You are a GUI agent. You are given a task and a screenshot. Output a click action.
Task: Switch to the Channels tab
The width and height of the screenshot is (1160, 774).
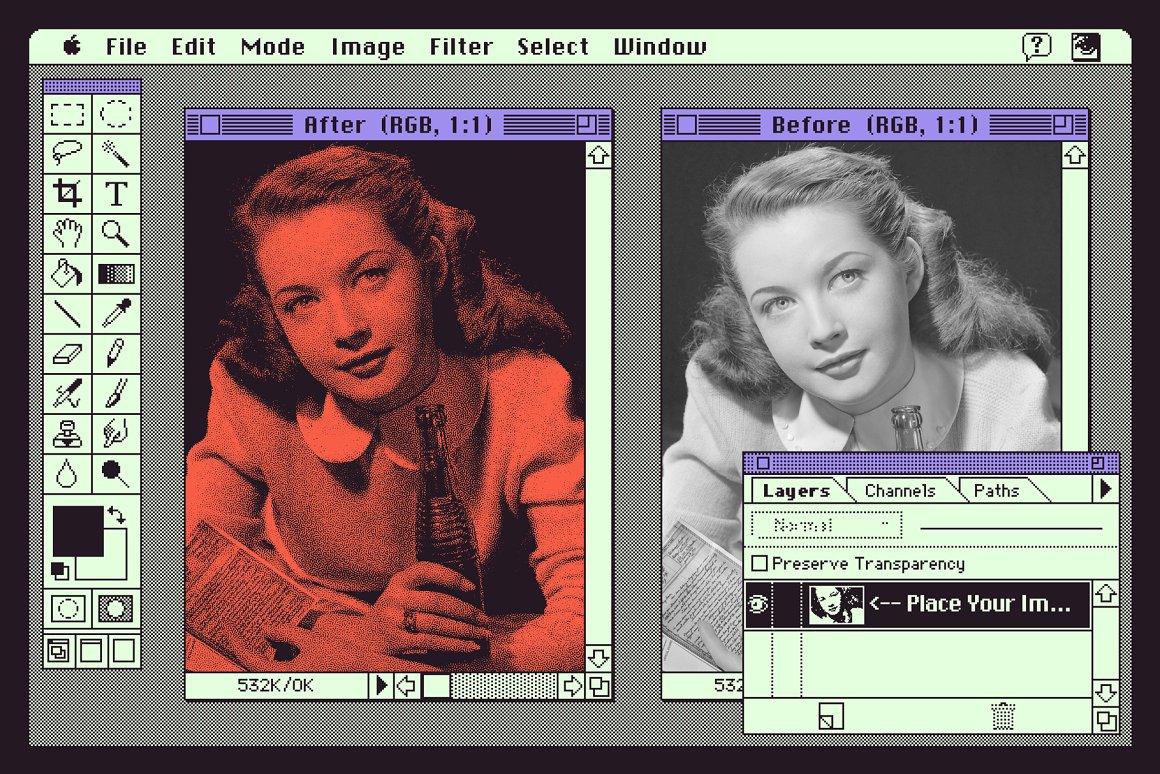pos(900,490)
